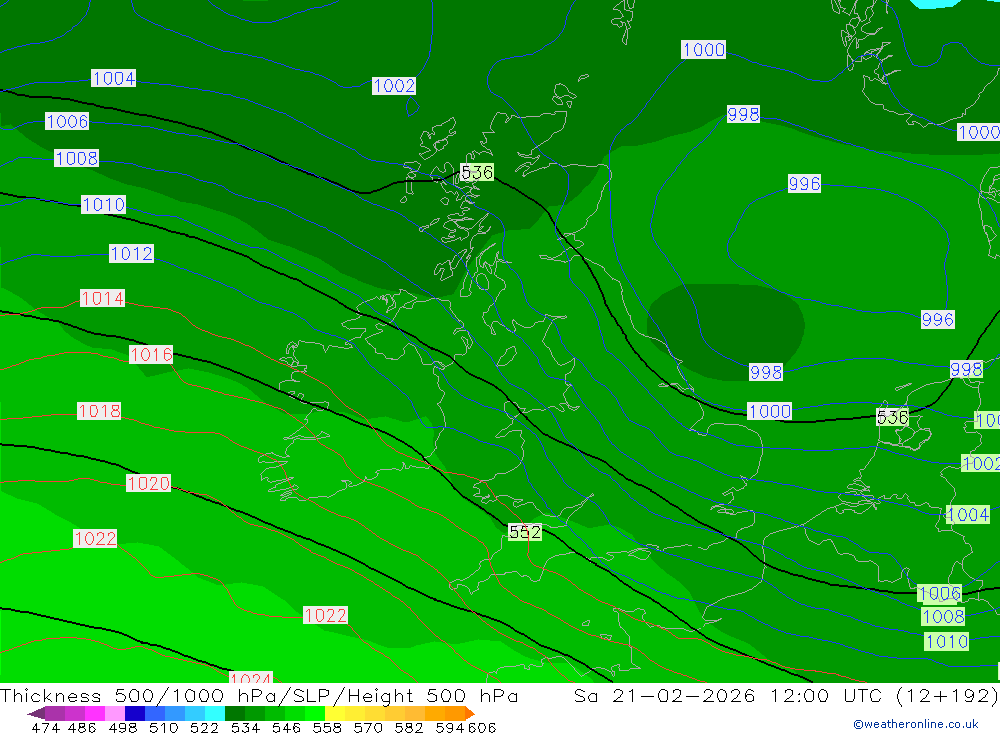Click the 546 legend value
This screenshot has width=1000, height=733.
click(286, 727)
